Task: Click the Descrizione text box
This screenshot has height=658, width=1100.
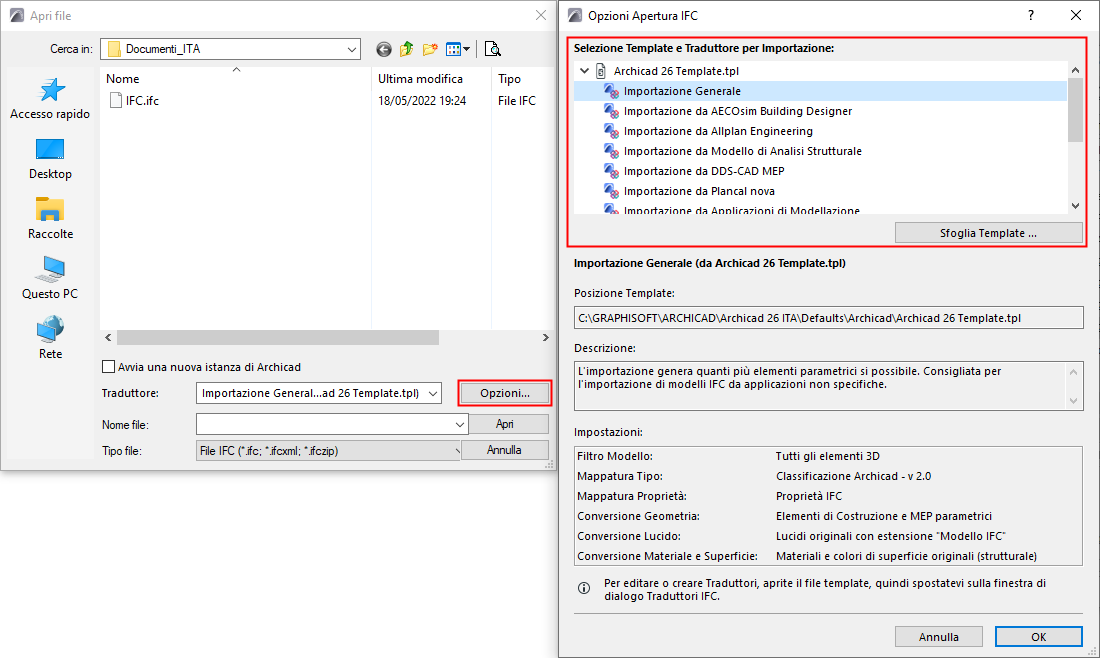Action: pos(829,385)
